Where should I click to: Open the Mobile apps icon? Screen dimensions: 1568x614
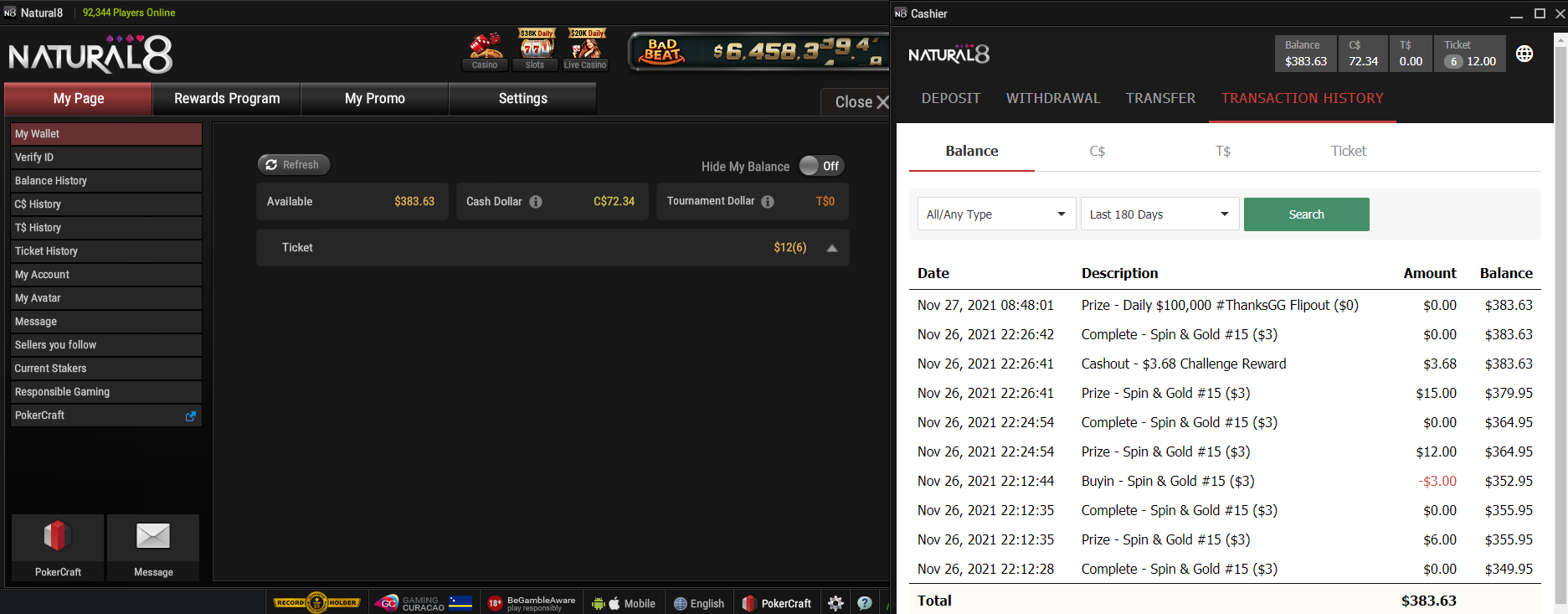point(624,603)
